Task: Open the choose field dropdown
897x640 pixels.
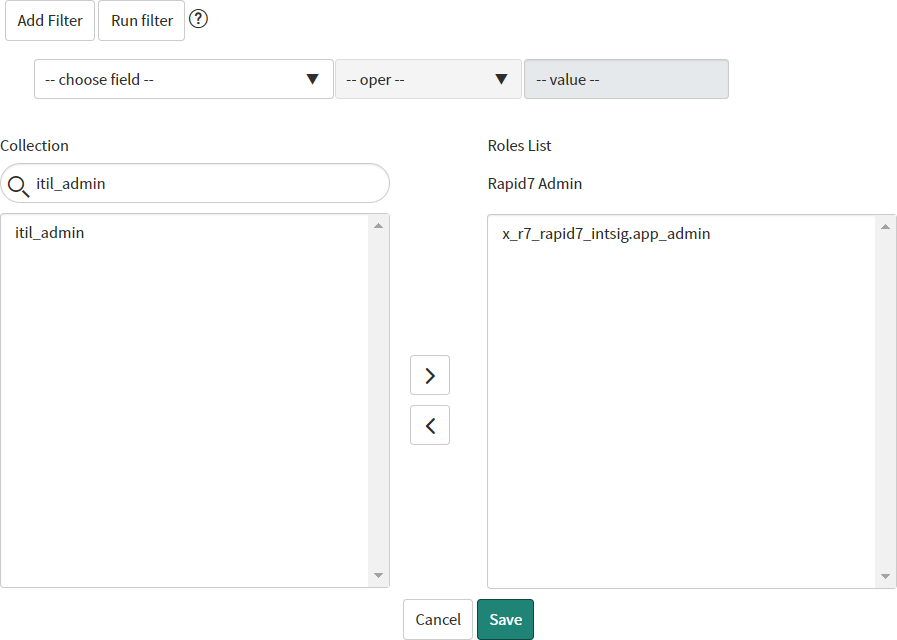Action: [x=184, y=79]
